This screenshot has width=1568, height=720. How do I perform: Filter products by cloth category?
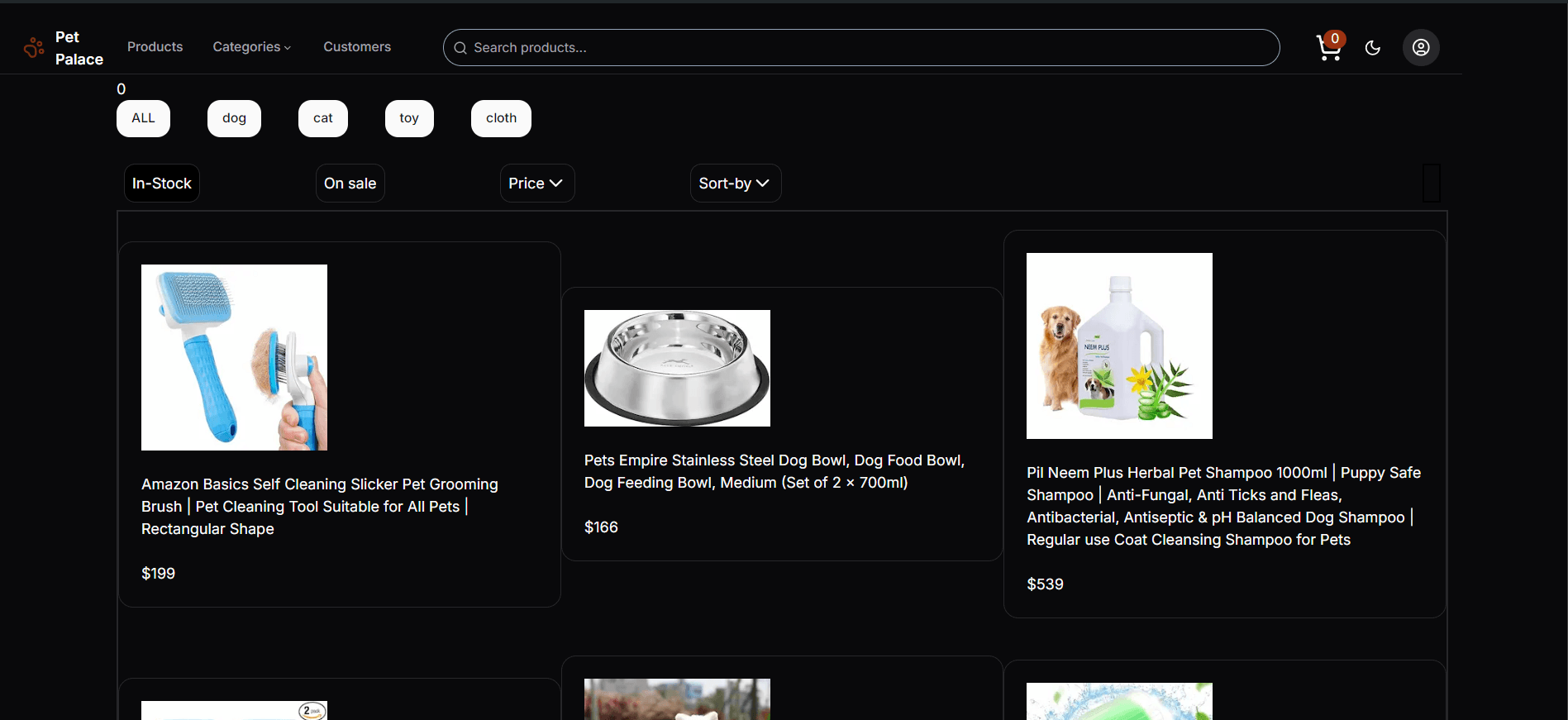pyautogui.click(x=501, y=118)
